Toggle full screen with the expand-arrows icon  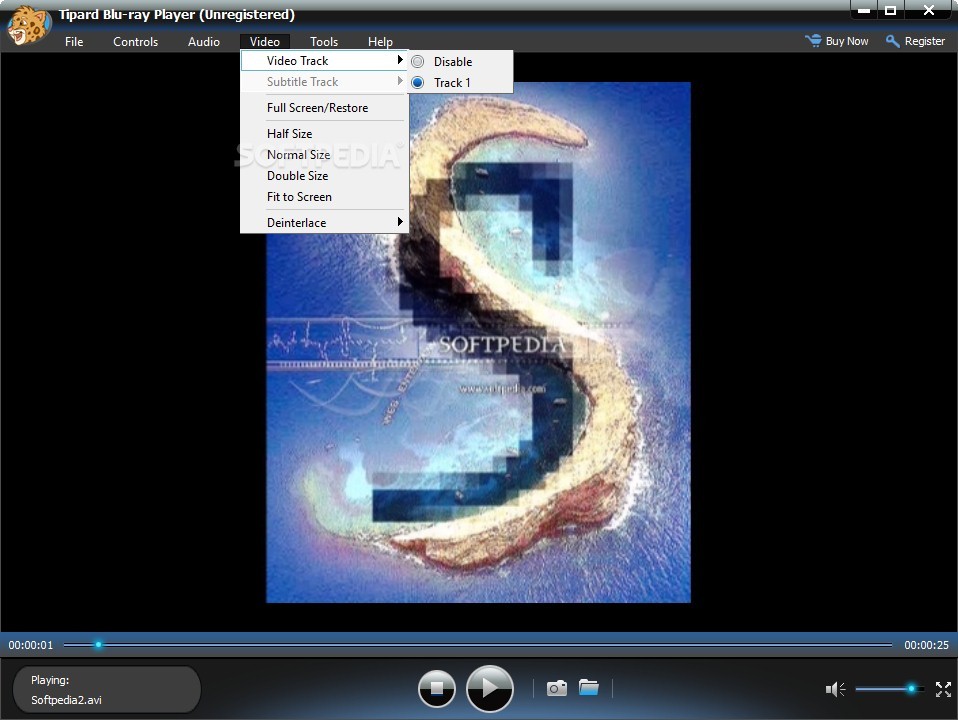[943, 689]
